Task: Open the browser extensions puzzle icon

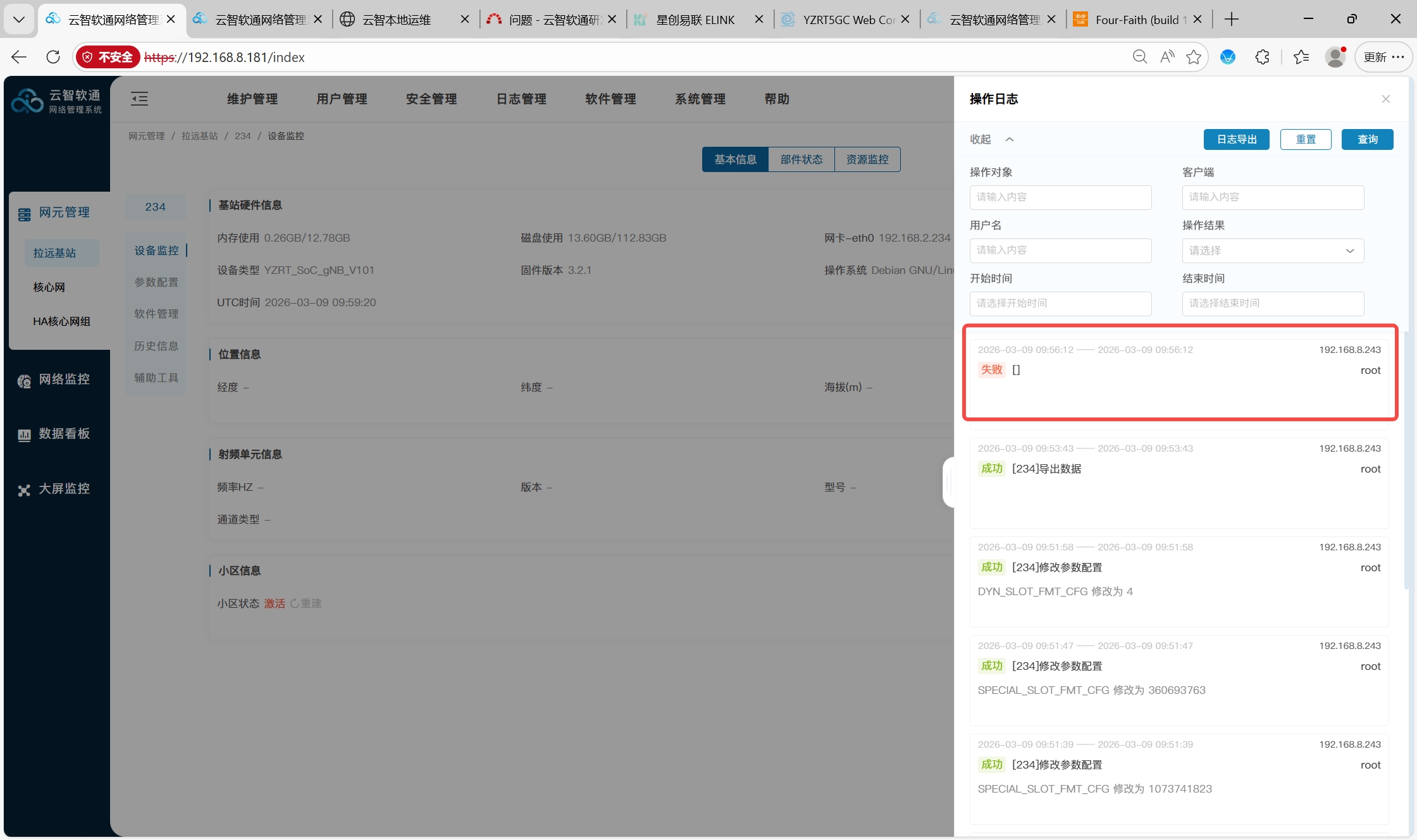Action: 1262,57
